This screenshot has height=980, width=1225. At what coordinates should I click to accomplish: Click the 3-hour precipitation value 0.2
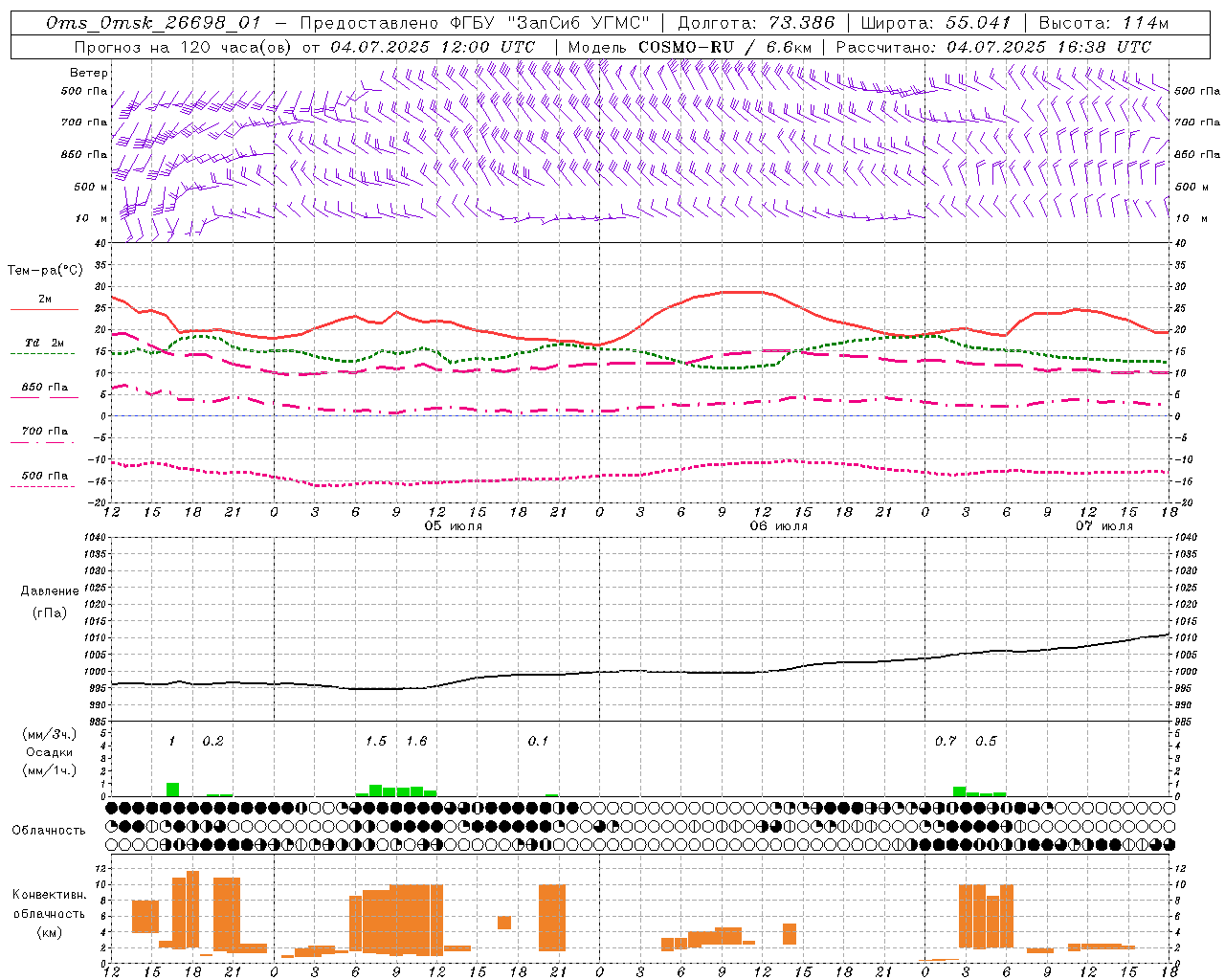(x=212, y=742)
